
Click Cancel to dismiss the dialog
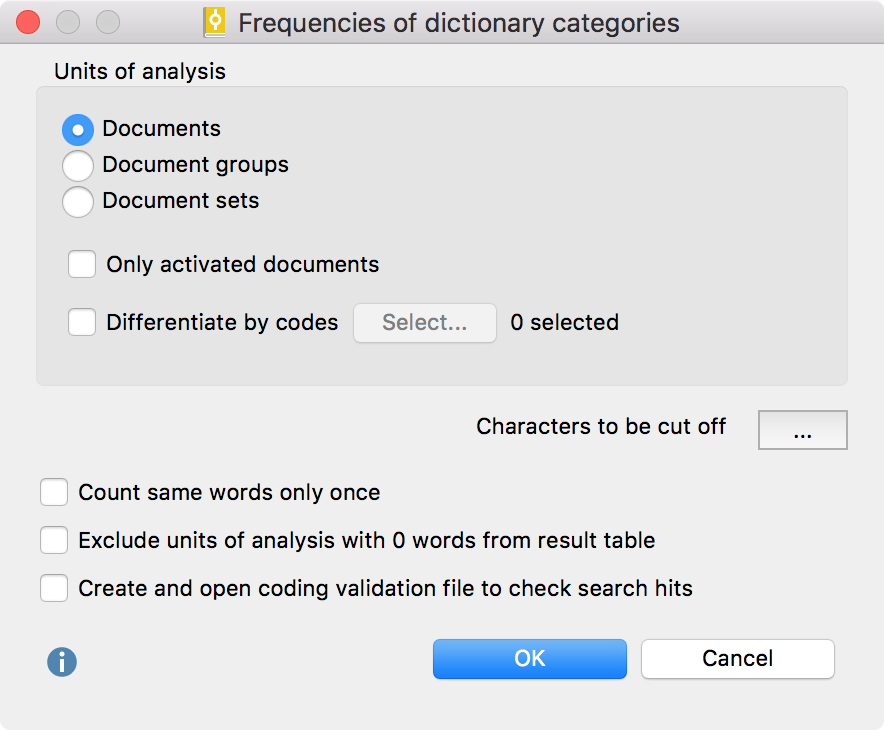[737, 659]
